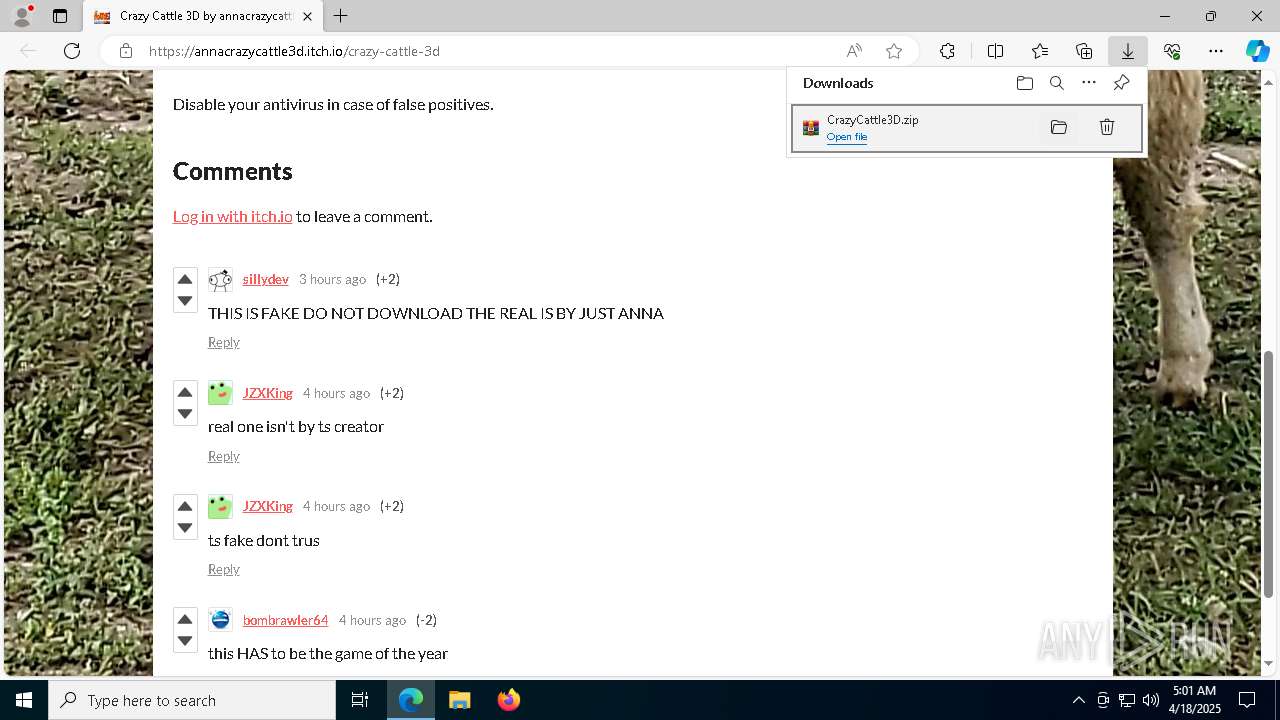Upvote the sillydev comment
The width and height of the screenshot is (1280, 720).
click(x=185, y=279)
